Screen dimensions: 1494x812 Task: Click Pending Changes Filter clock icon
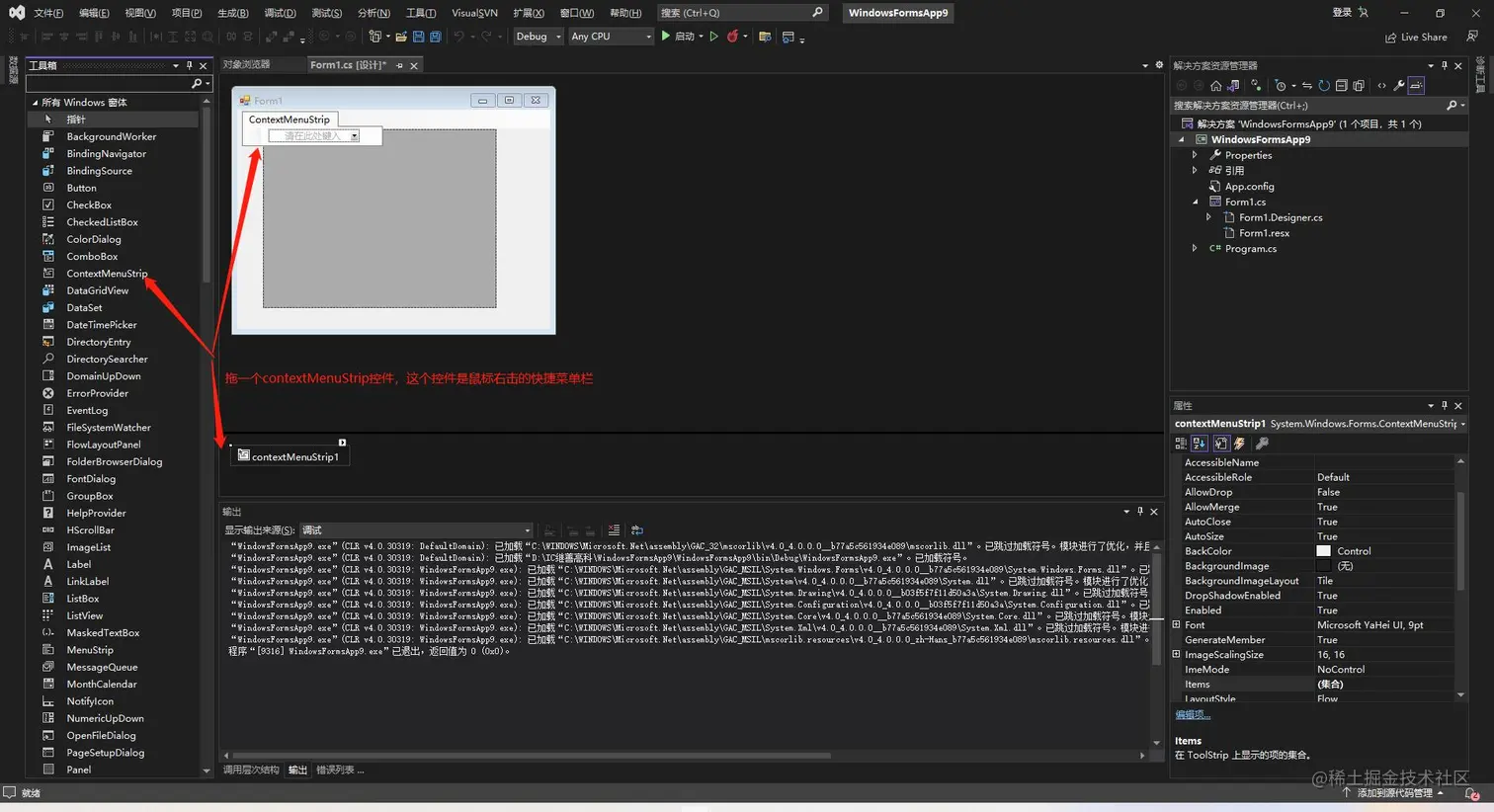[x=1281, y=85]
